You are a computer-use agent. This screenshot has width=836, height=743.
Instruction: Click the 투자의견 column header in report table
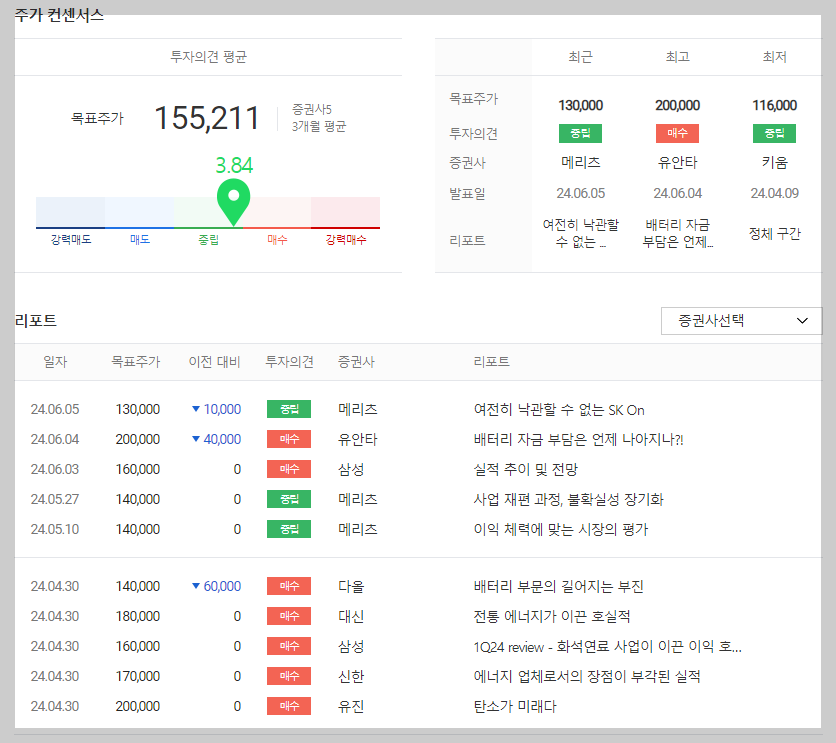click(x=290, y=362)
